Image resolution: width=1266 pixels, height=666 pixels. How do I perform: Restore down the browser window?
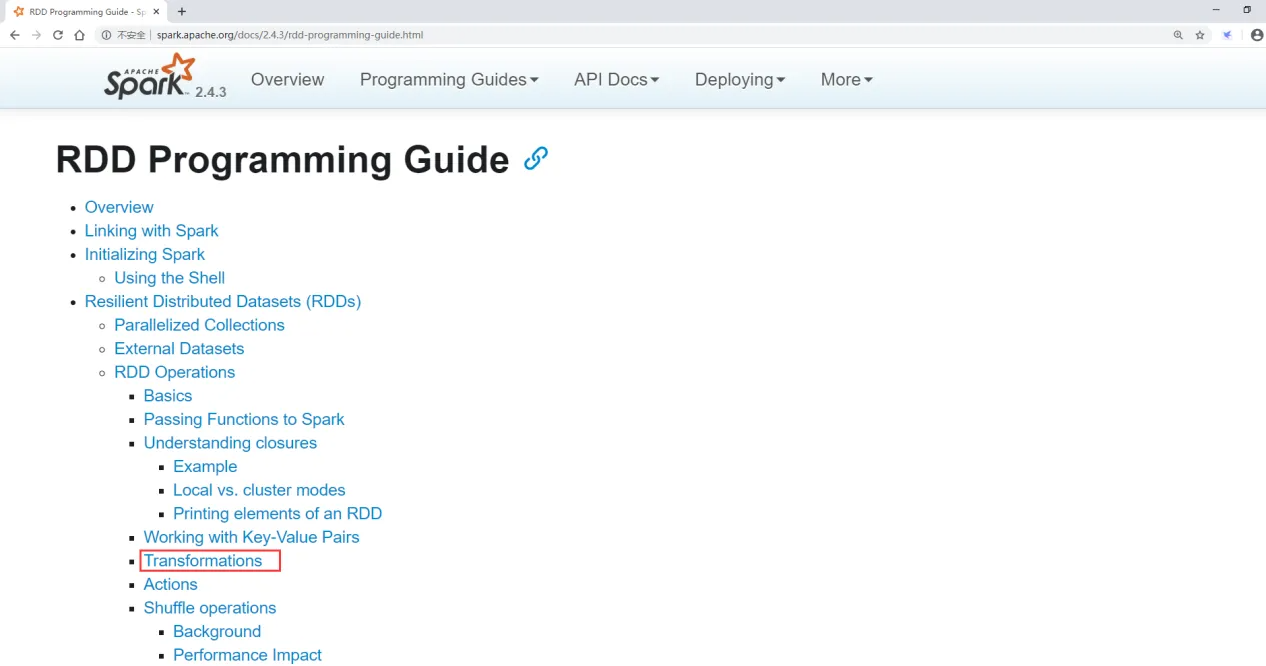coord(1247,10)
